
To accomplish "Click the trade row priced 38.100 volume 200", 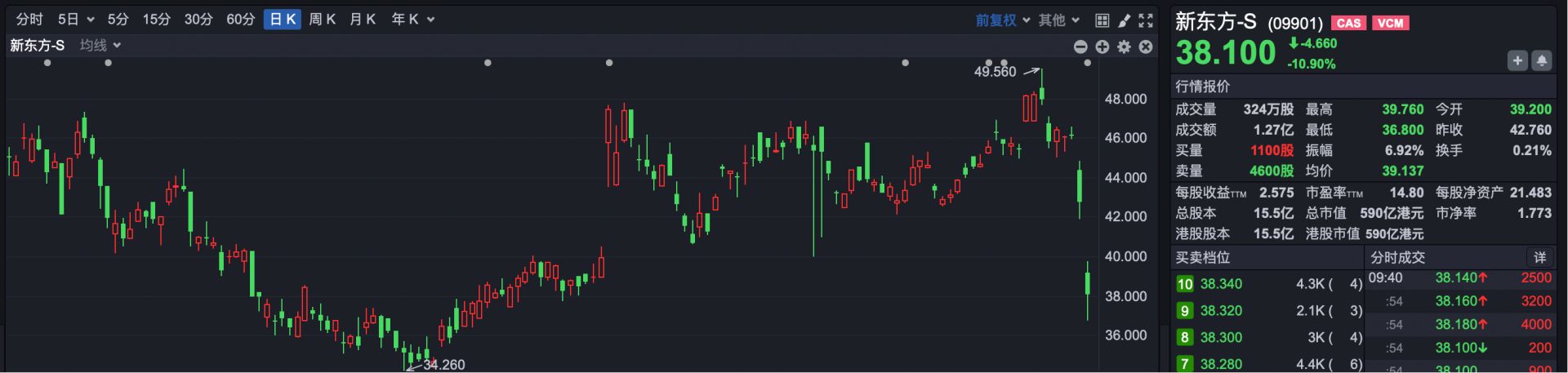I will point(1461,348).
